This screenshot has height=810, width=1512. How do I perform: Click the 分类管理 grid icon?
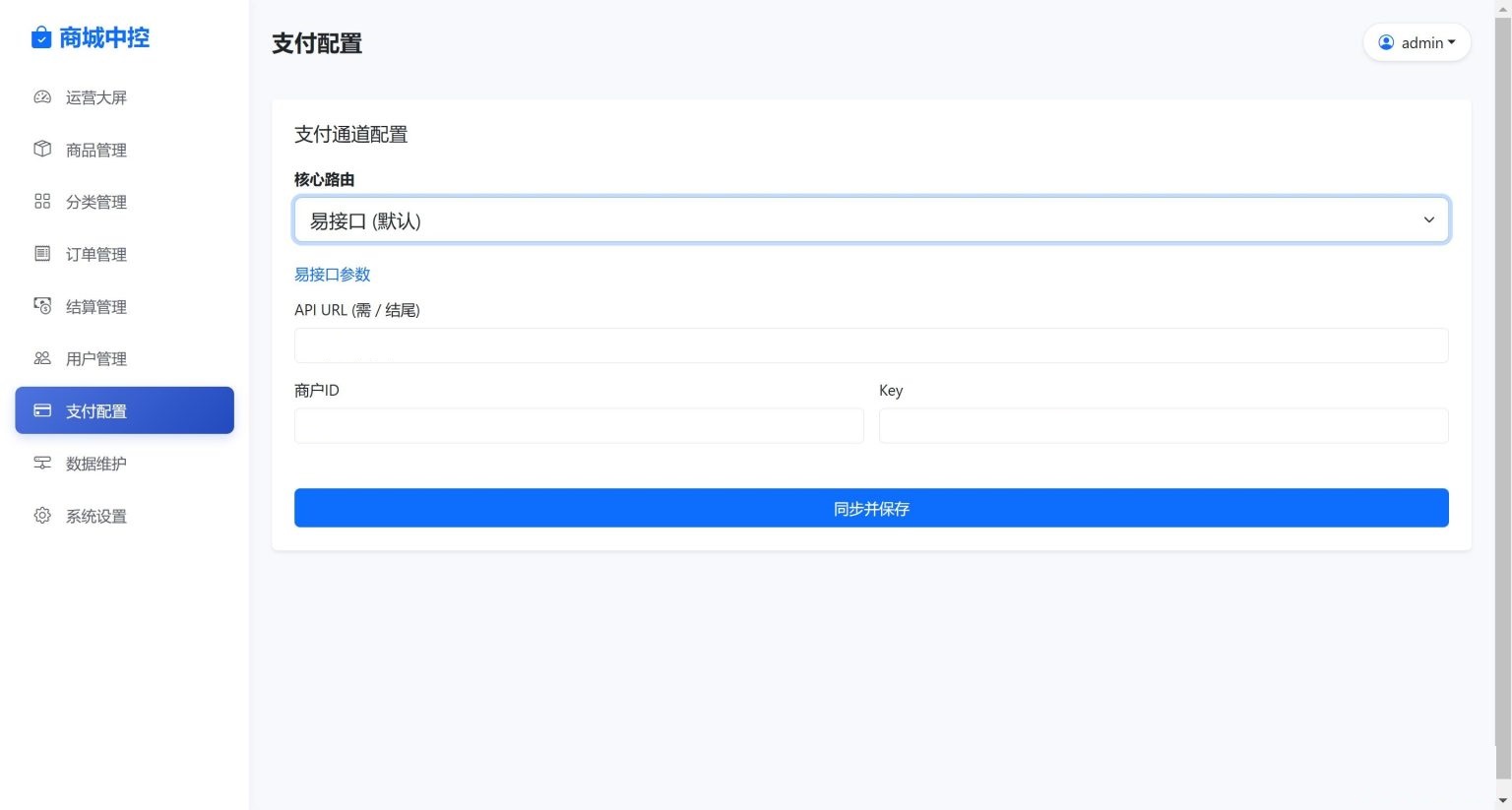tap(42, 201)
